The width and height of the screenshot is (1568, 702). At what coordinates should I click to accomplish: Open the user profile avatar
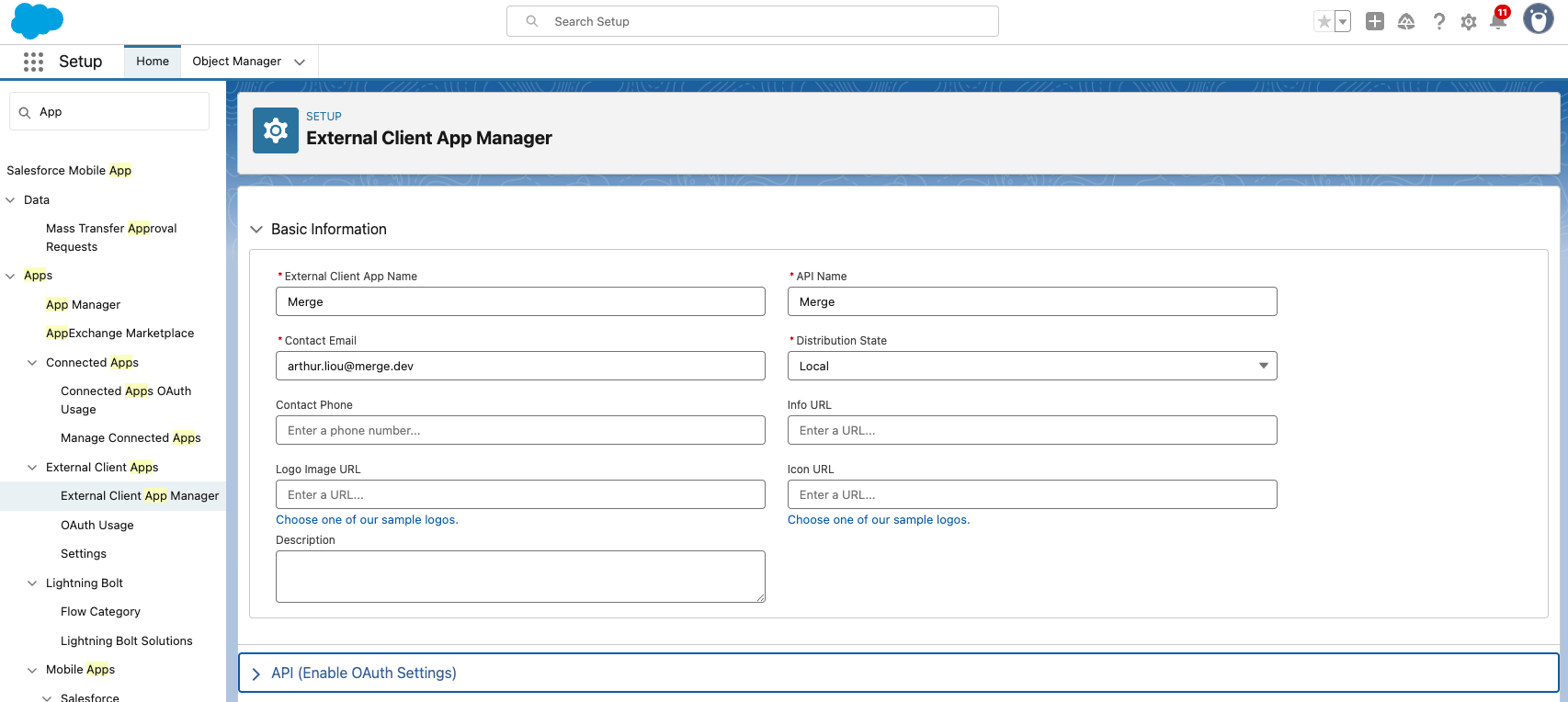pyautogui.click(x=1538, y=19)
